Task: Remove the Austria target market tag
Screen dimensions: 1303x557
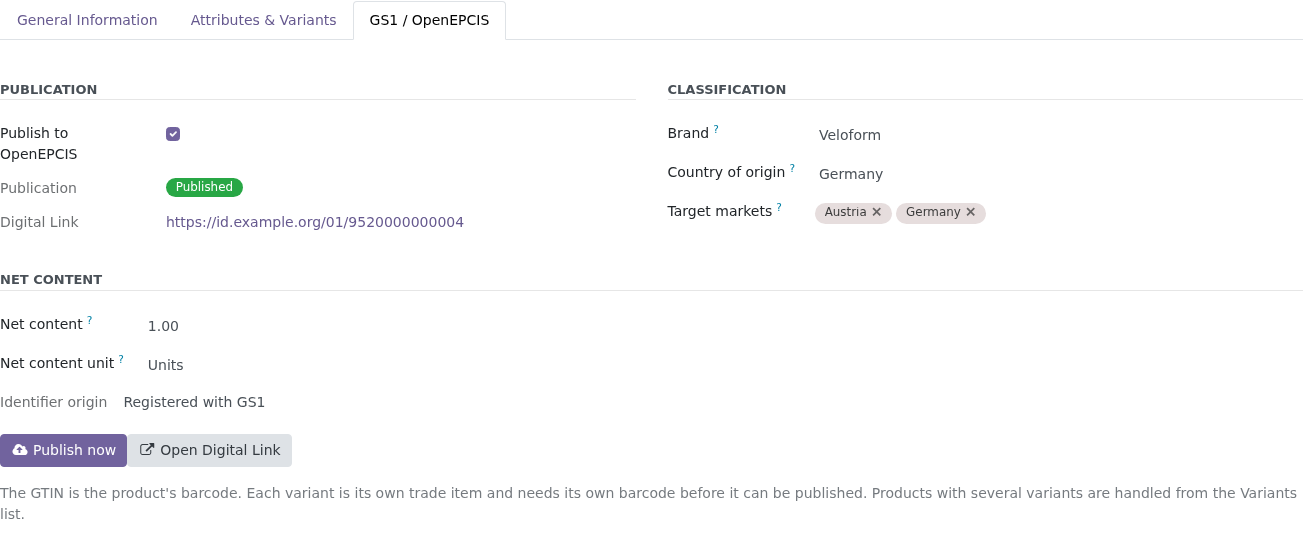Action: 877,212
